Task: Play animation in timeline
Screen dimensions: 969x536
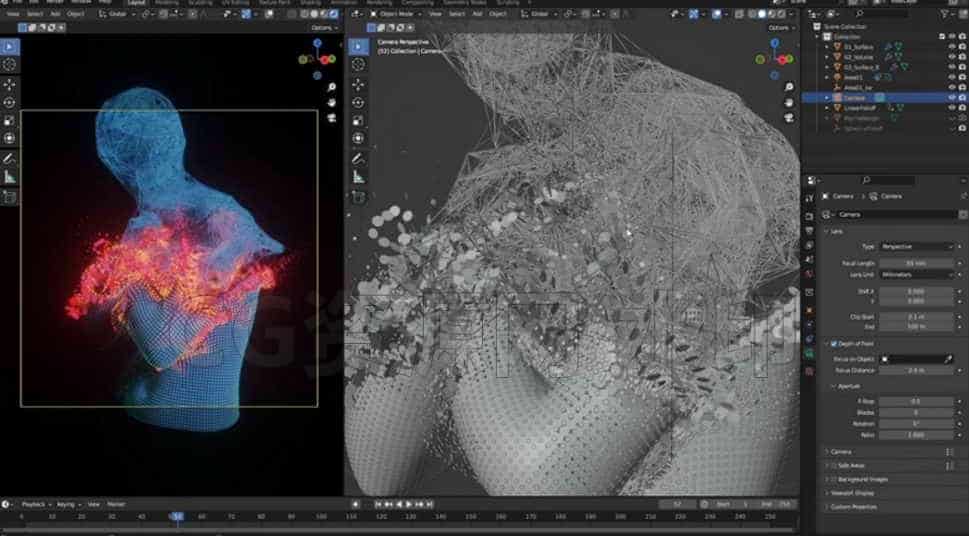Action: tap(409, 504)
